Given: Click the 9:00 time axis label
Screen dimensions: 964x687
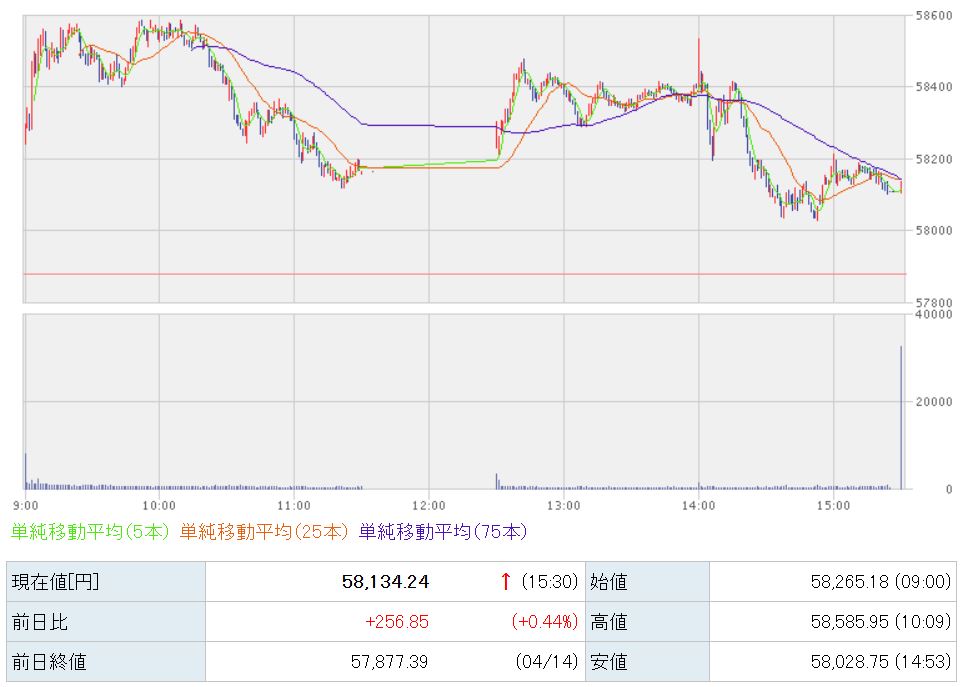Looking at the screenshot, I should click(25, 505).
